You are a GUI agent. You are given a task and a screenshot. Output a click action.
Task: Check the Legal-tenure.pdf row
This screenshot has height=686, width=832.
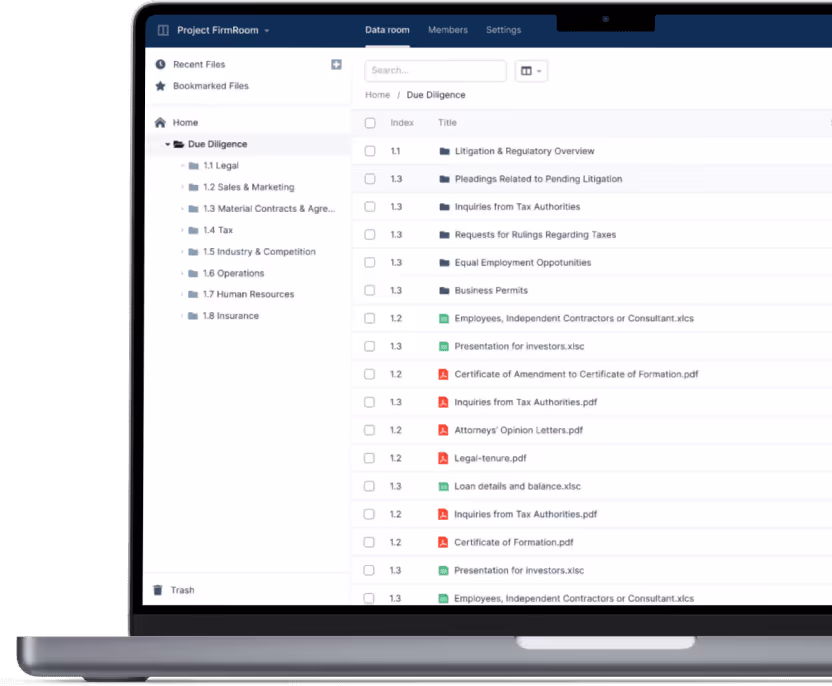(x=369, y=458)
